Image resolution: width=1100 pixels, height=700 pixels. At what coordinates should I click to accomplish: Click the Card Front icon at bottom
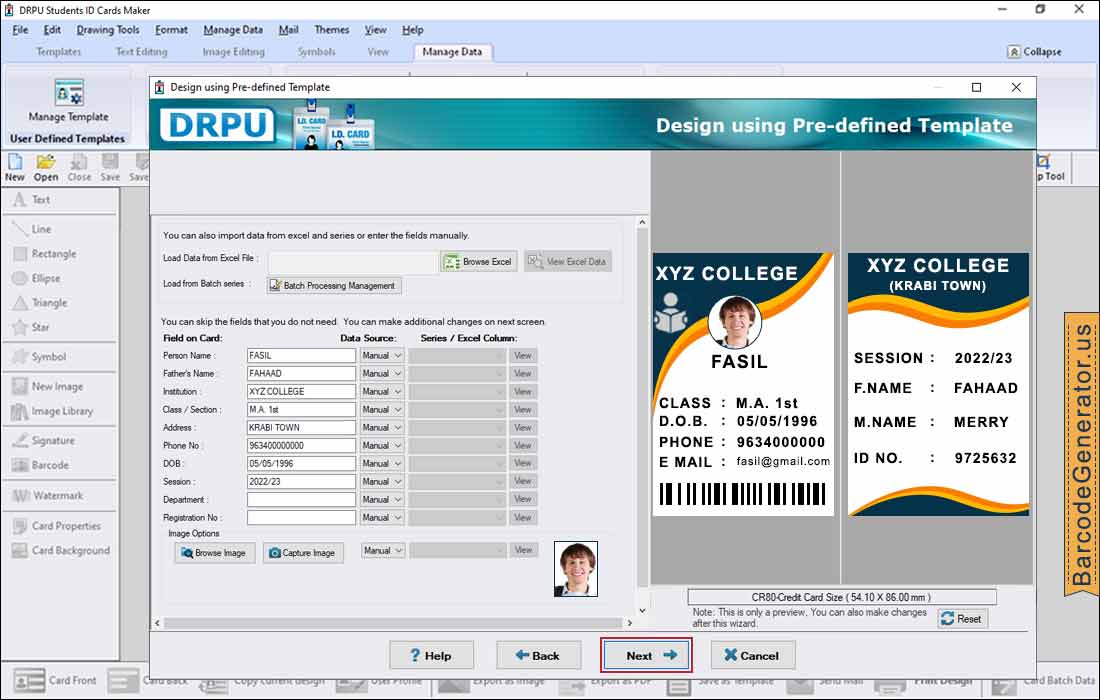tap(29, 680)
